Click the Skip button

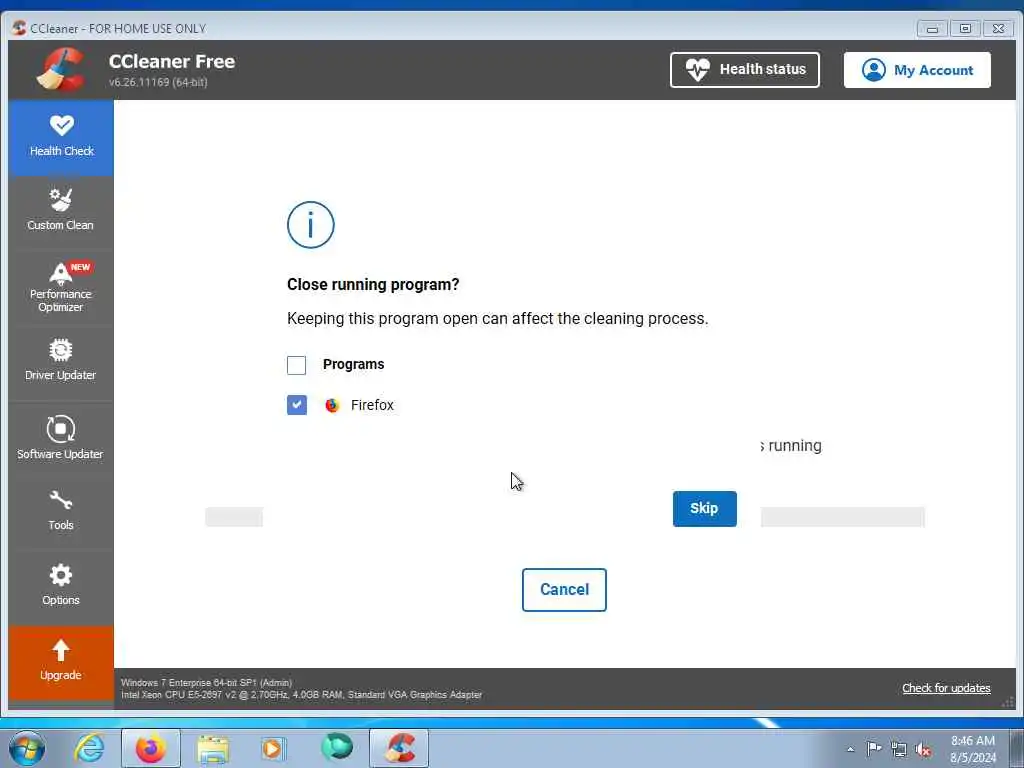705,509
